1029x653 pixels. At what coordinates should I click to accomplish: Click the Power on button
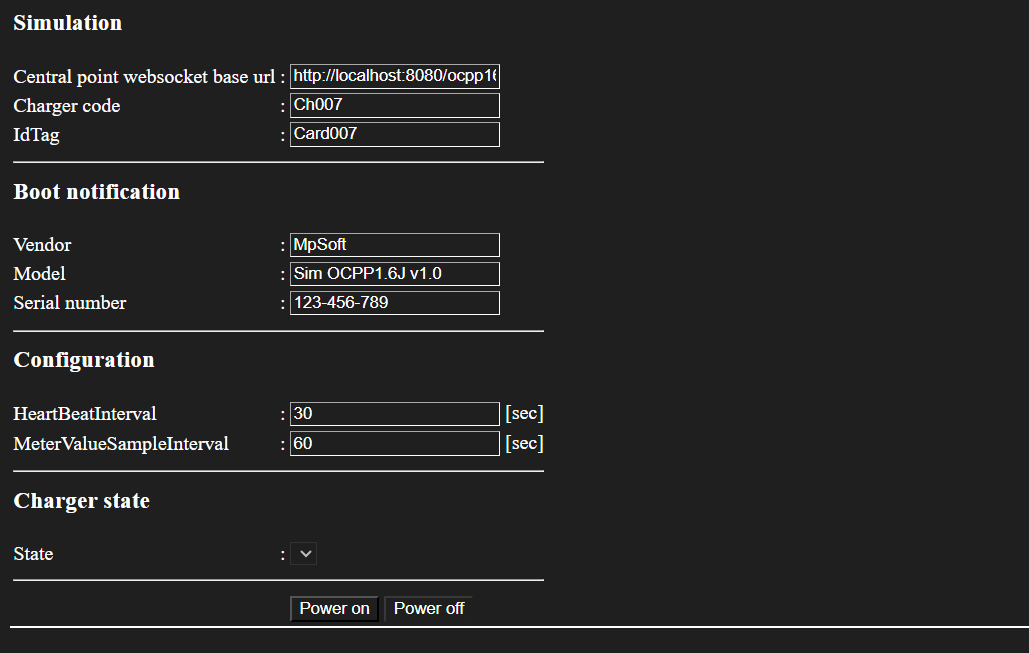coord(334,609)
